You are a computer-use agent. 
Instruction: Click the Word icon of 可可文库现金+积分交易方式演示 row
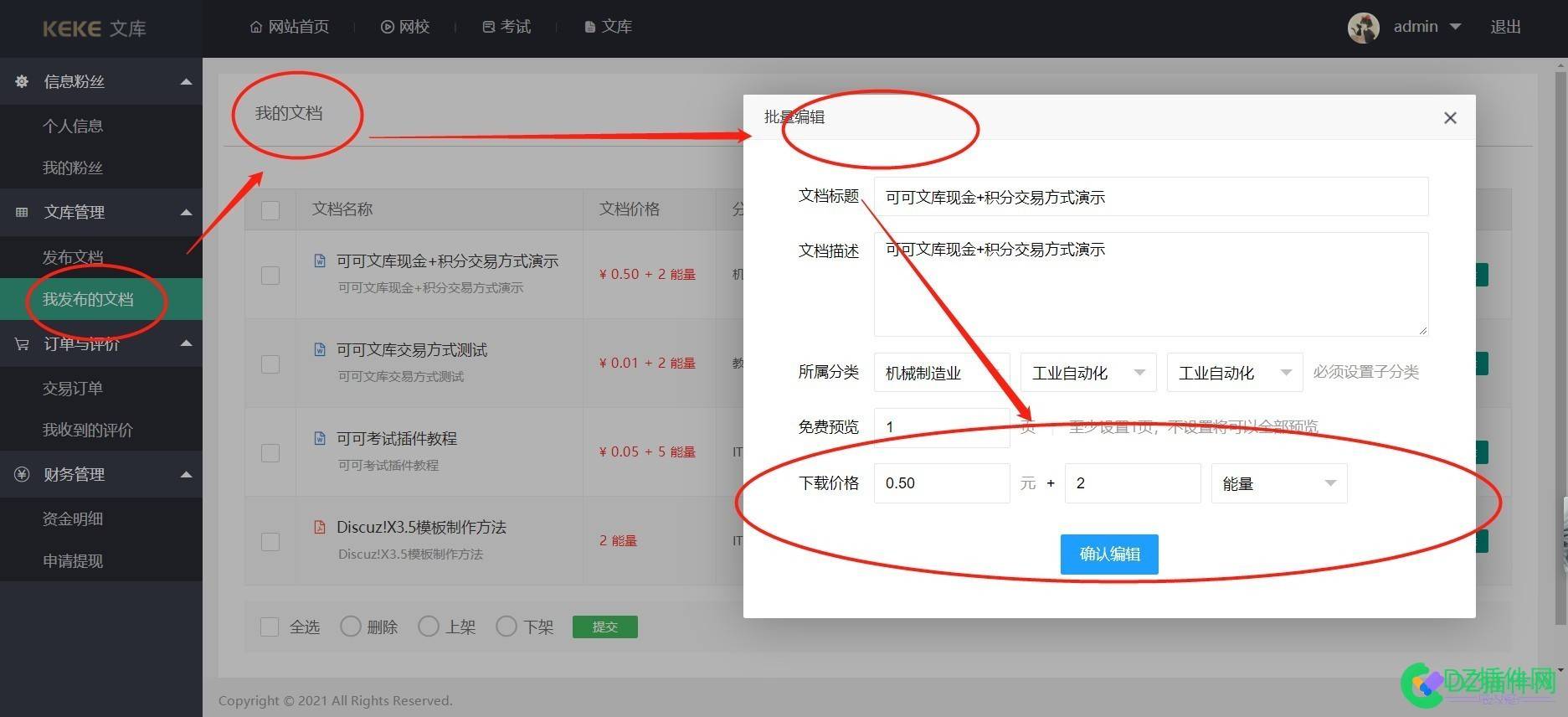tap(320, 260)
